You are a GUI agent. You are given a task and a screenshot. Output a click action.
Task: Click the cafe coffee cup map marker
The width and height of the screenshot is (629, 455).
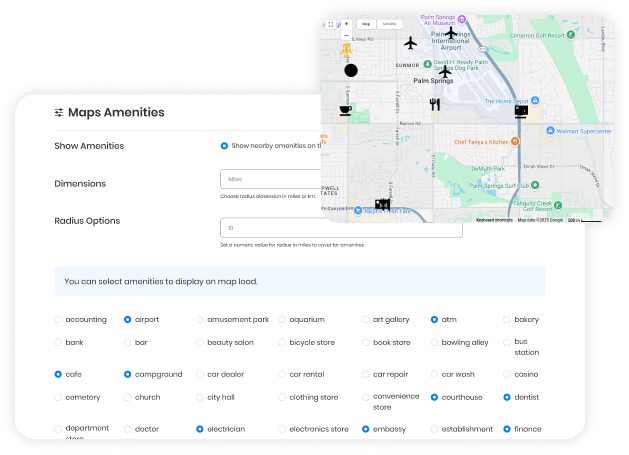pyautogui.click(x=345, y=110)
